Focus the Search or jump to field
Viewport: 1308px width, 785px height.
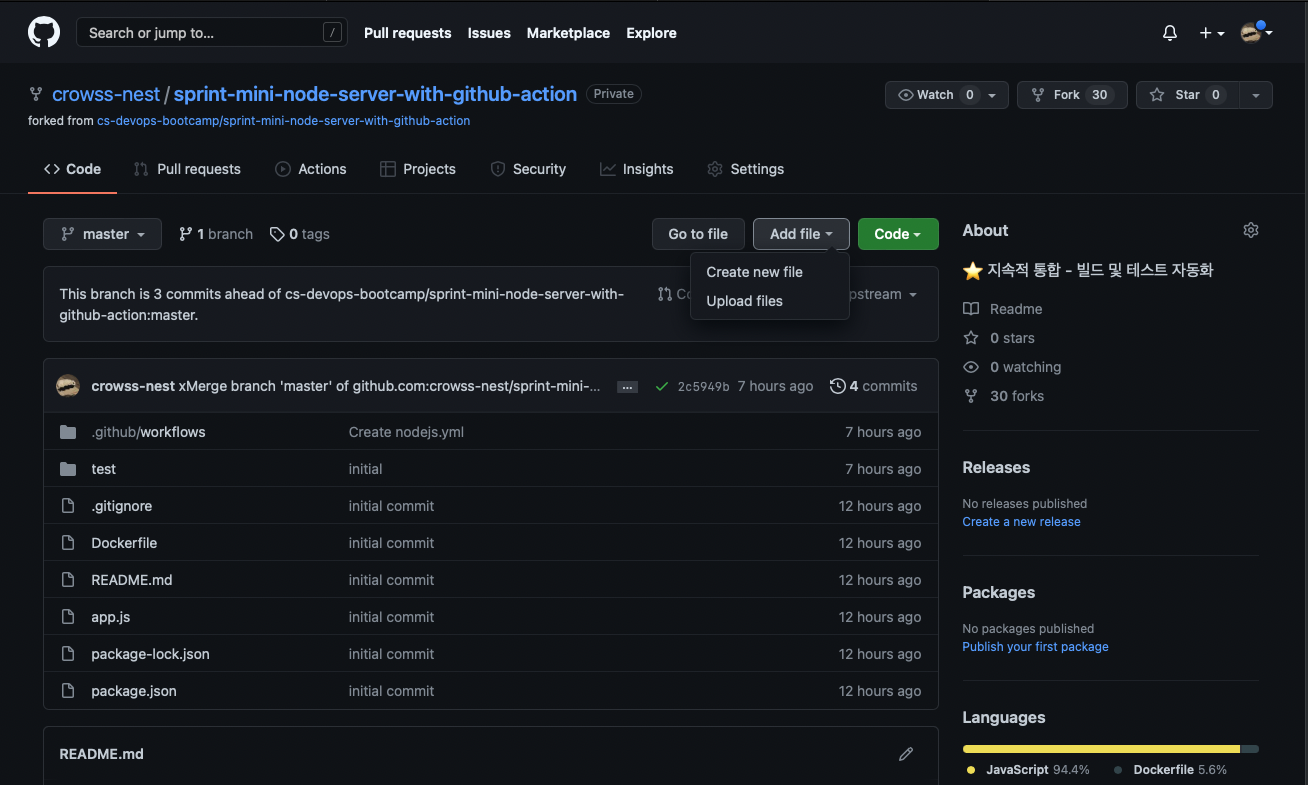[212, 33]
